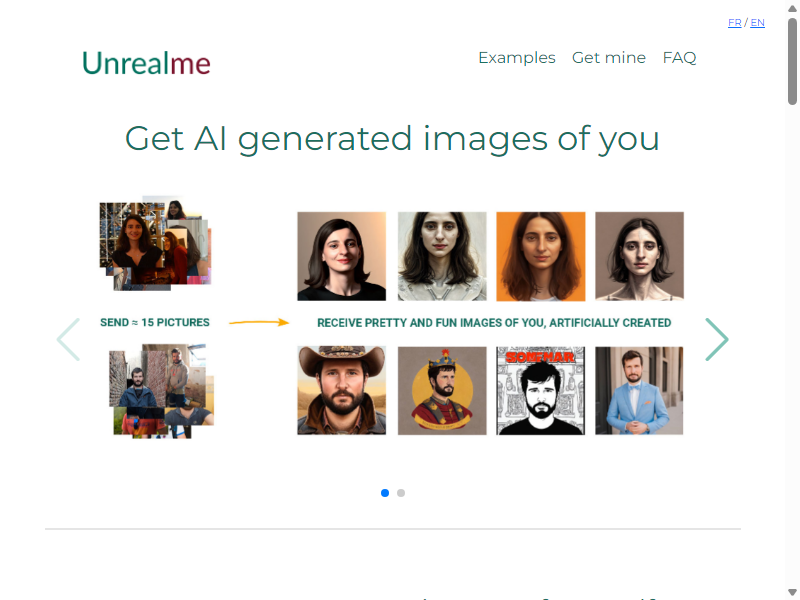Go to previous slide with left chevron
The height and width of the screenshot is (600, 800).
(x=68, y=339)
